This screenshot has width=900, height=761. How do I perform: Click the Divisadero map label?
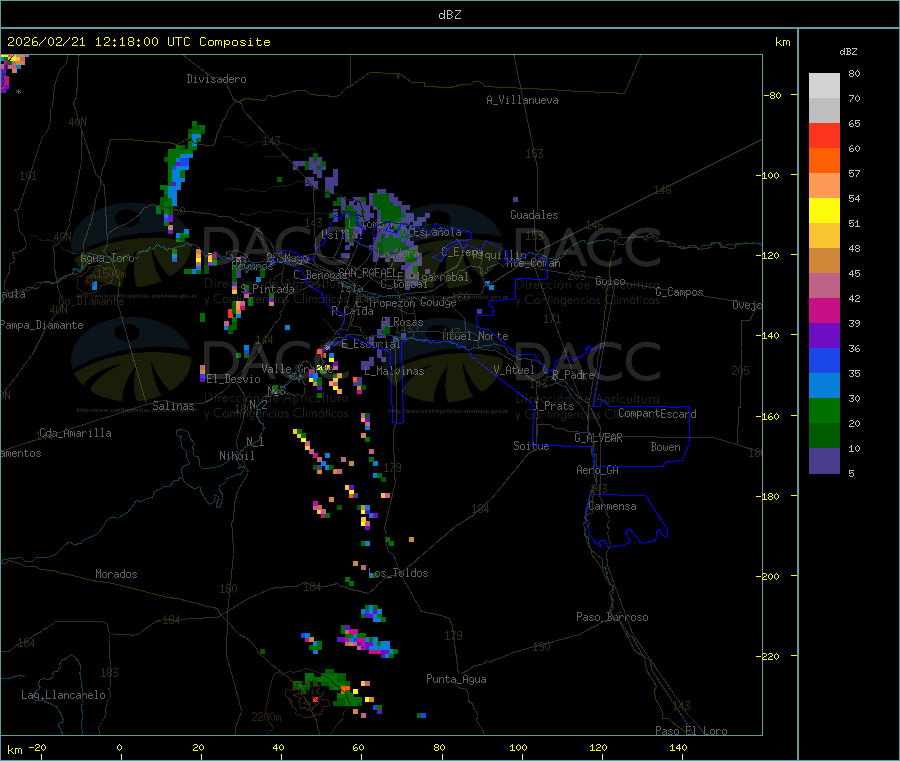[216, 79]
